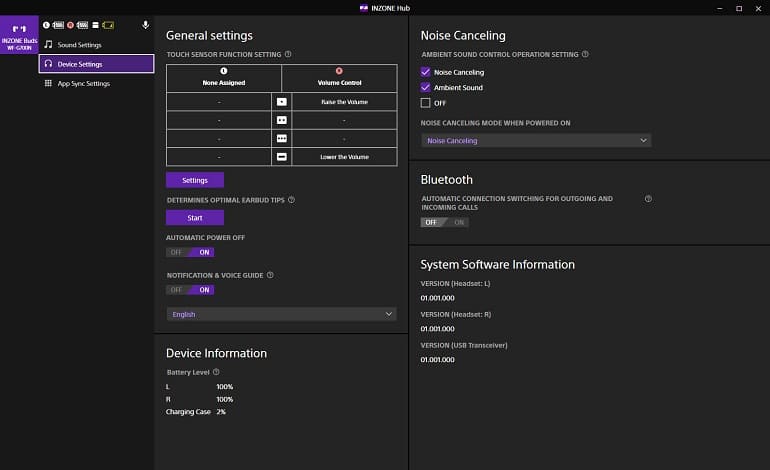This screenshot has height=470, width=770.
Task: Open help for Bluetooth automatic connection switching
Action: [x=648, y=199]
